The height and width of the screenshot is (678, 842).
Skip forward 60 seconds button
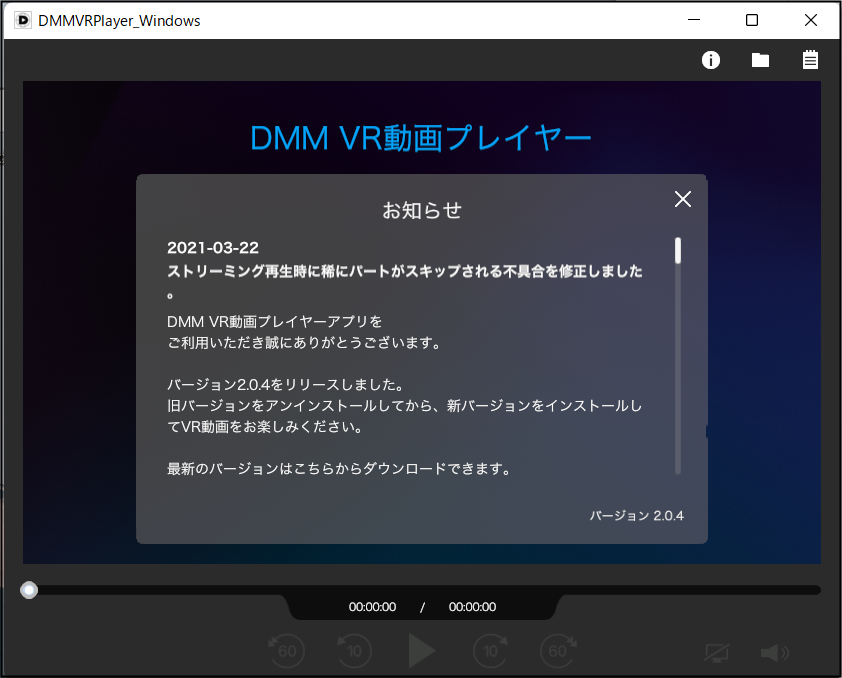(x=558, y=651)
